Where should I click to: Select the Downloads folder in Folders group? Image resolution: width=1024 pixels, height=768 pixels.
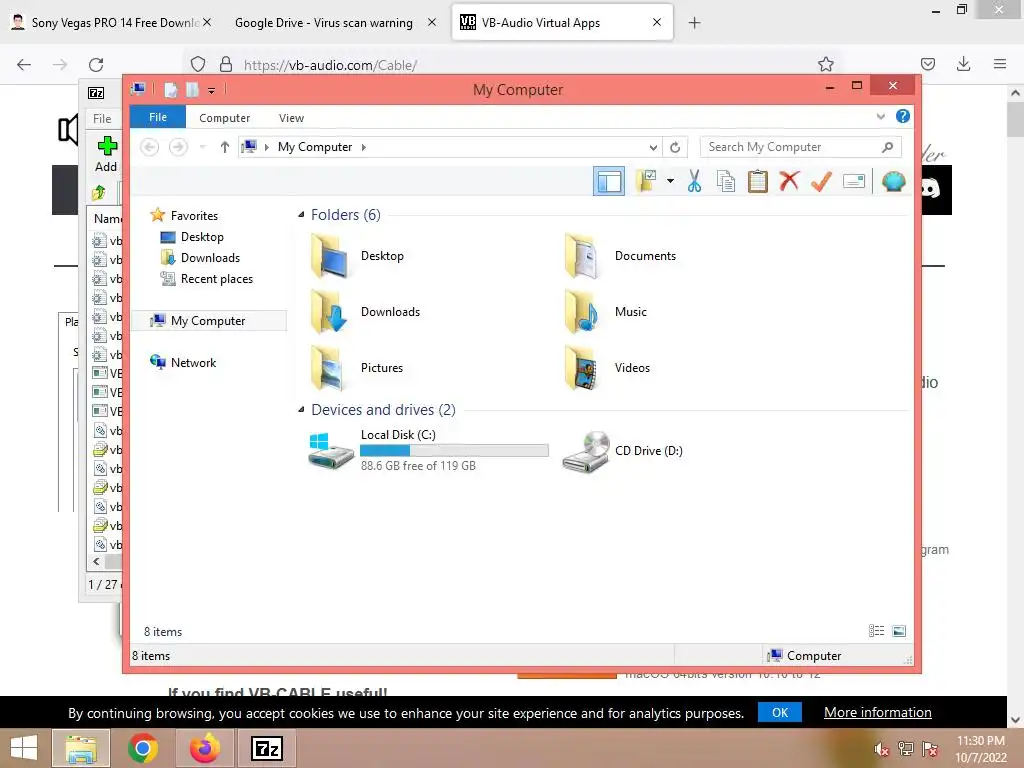click(366, 312)
